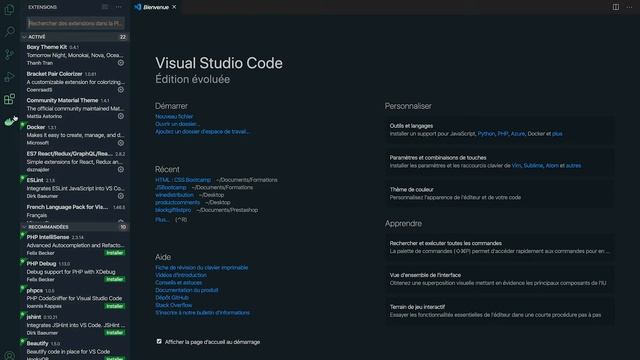Viewport: 640px width, 360px height.
Task: Click 'autres' keybindings link
Action: click(x=573, y=166)
